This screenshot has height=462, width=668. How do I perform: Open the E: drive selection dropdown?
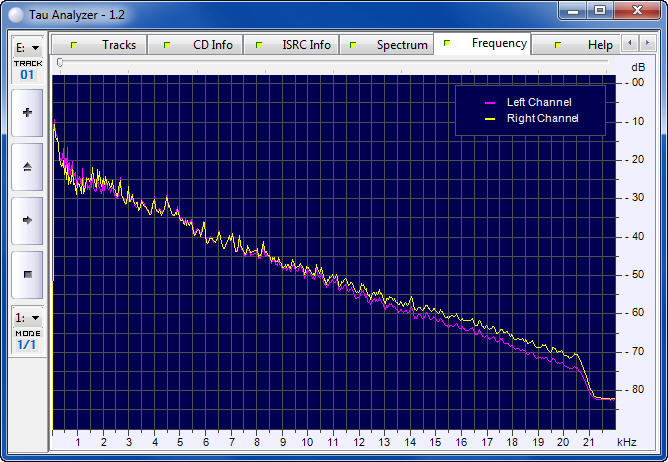[27, 47]
